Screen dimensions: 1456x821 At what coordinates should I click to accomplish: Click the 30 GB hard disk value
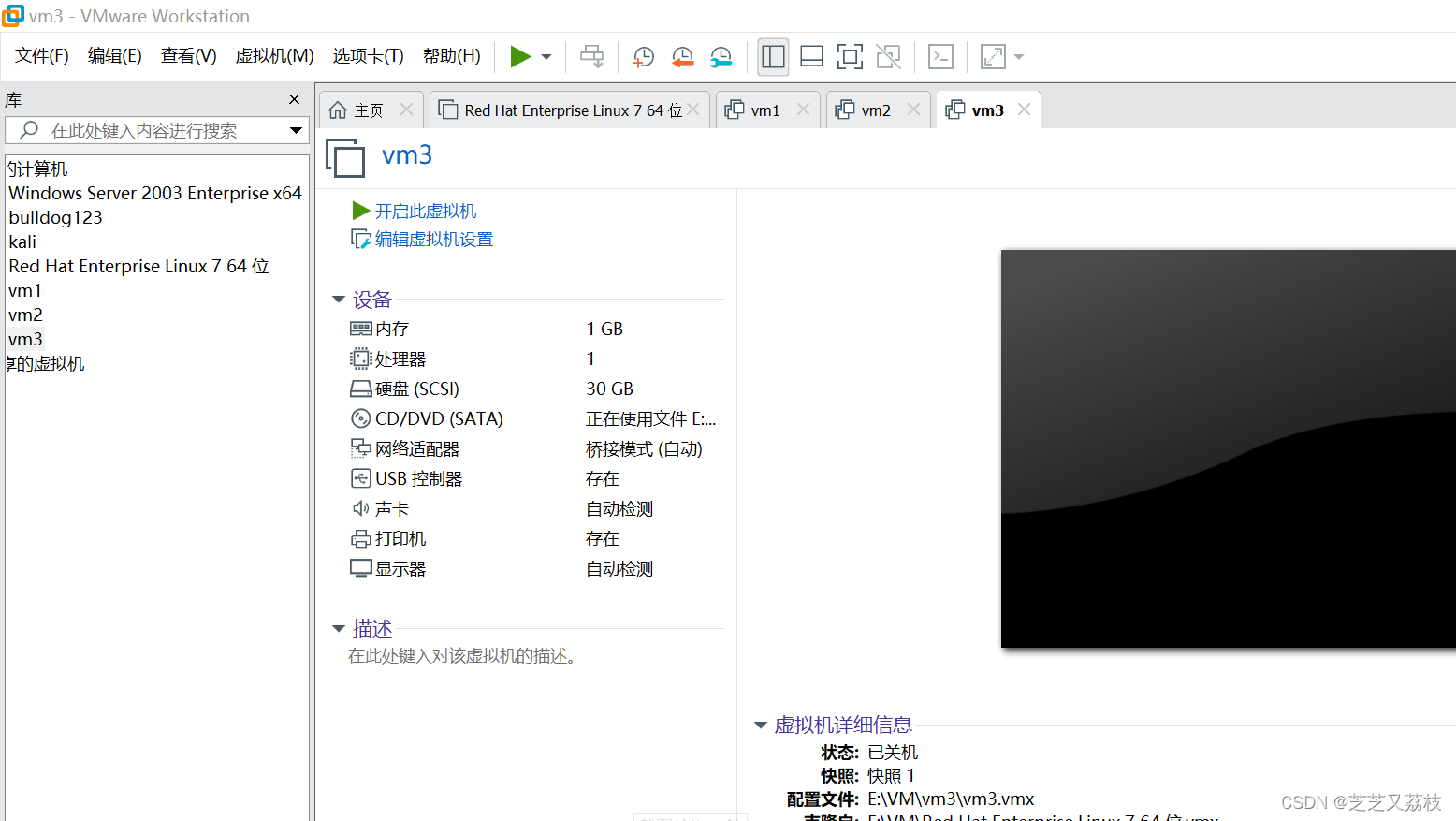coord(609,389)
